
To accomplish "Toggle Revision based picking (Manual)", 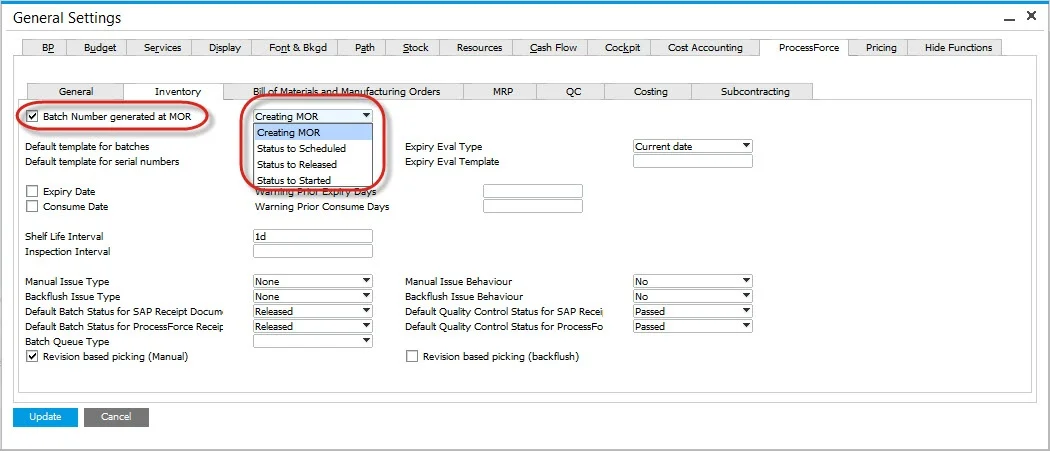I will coord(33,357).
